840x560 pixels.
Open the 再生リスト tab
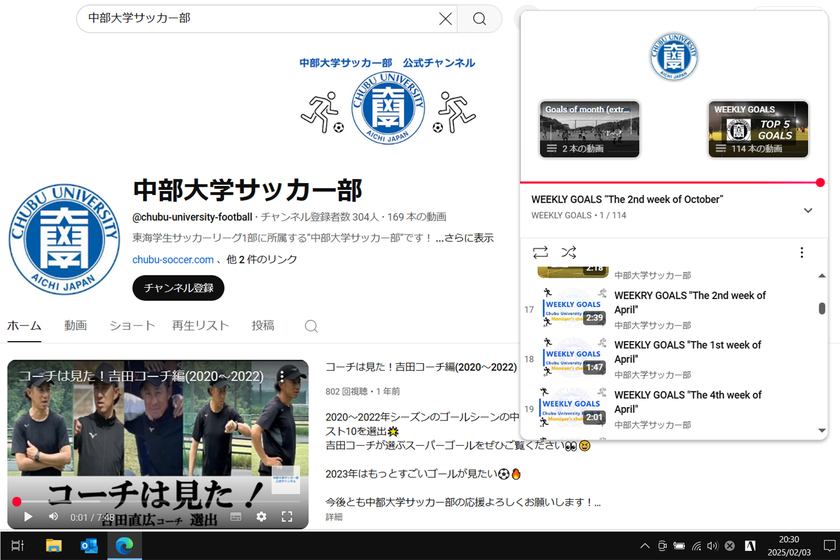(x=200, y=326)
